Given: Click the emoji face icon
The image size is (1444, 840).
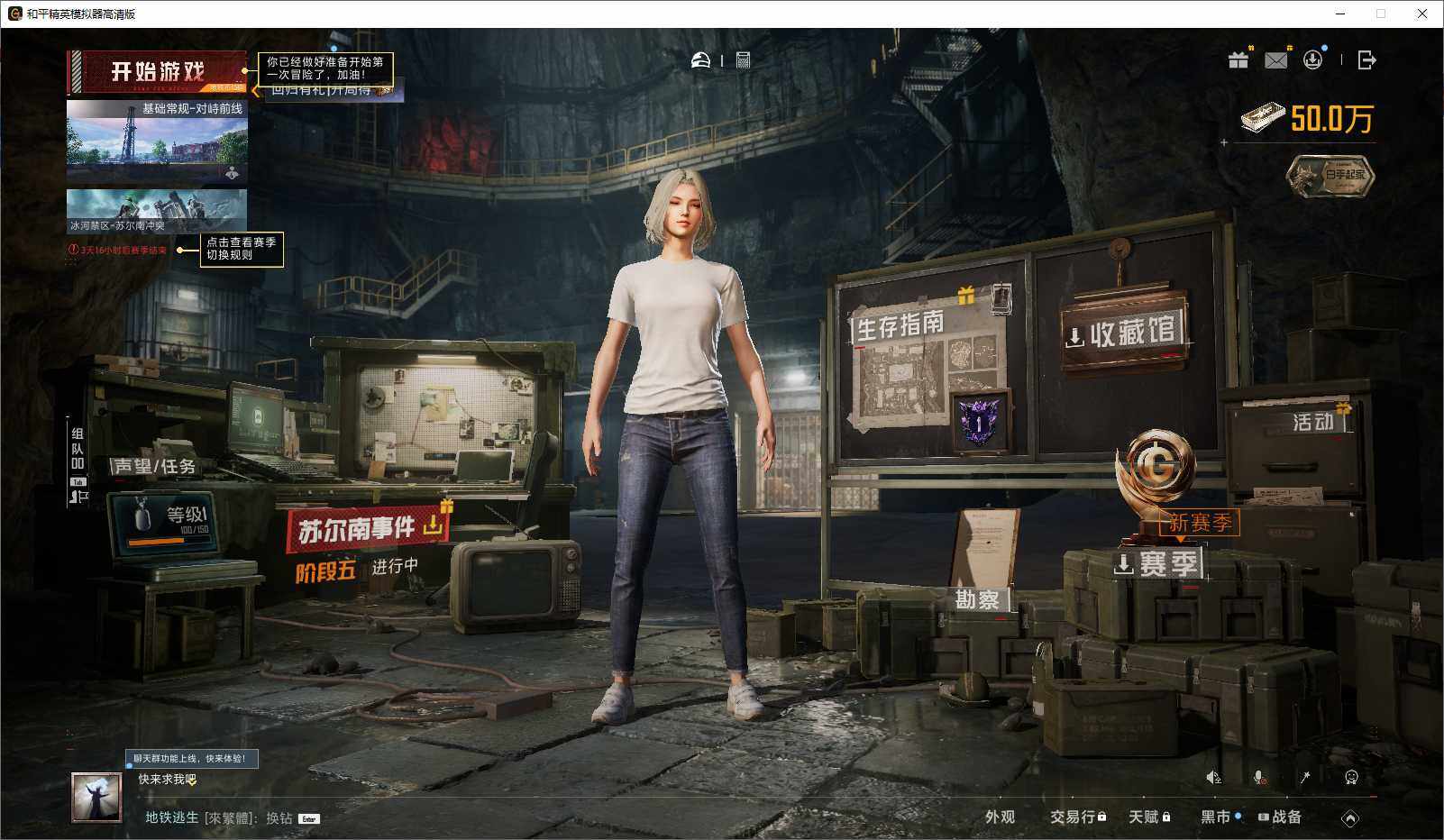Looking at the screenshot, I should pos(1351,778).
